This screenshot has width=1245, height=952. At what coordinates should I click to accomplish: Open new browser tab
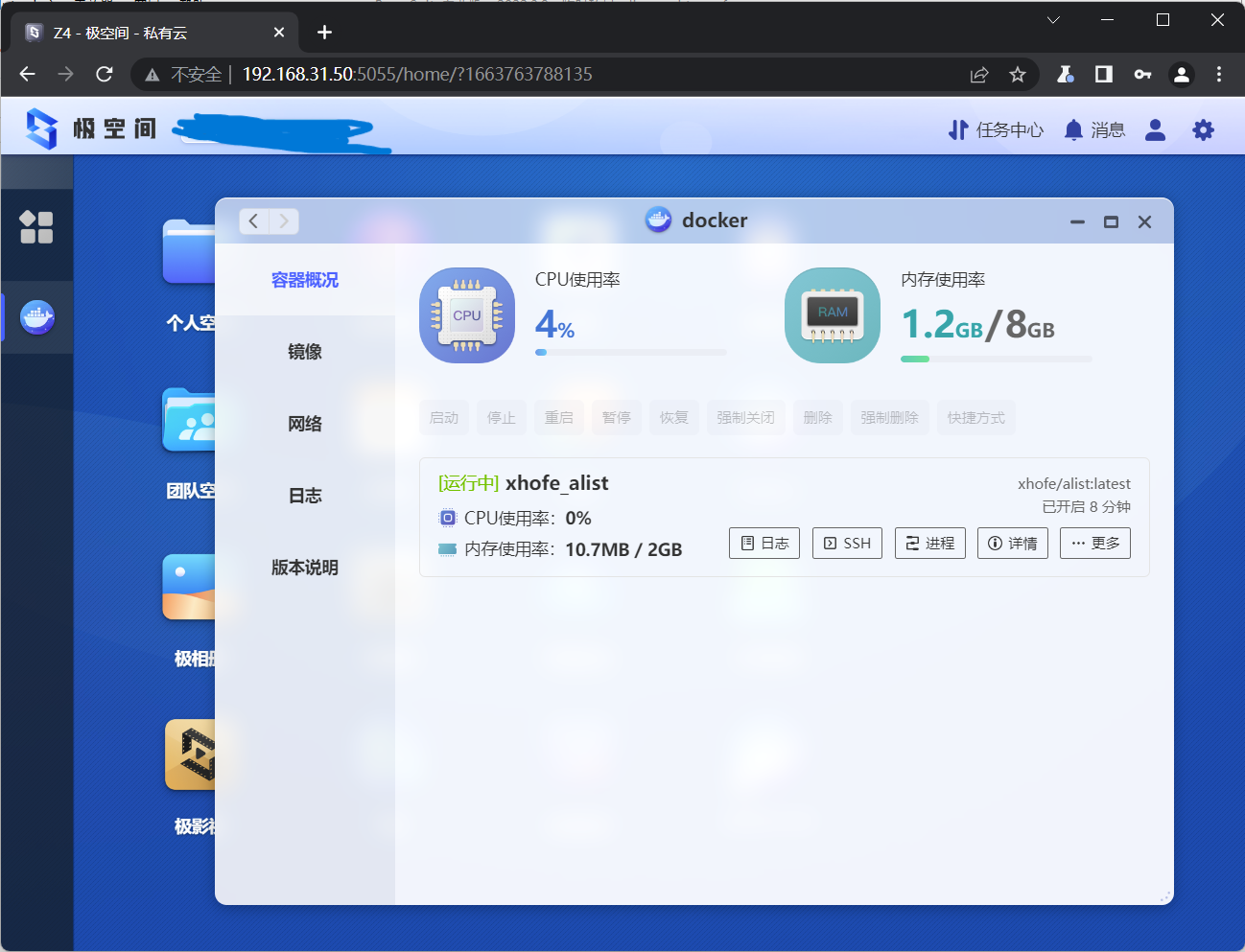pos(324,33)
